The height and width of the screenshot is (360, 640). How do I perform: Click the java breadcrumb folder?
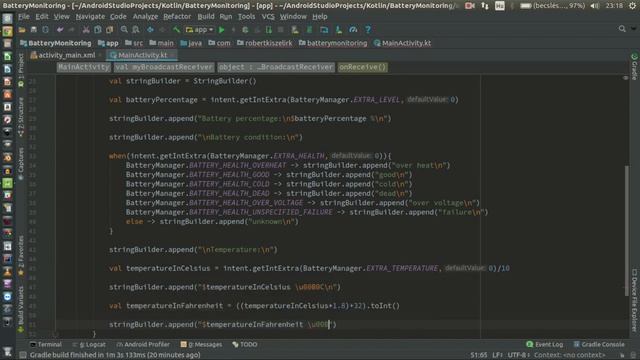[x=191, y=43]
